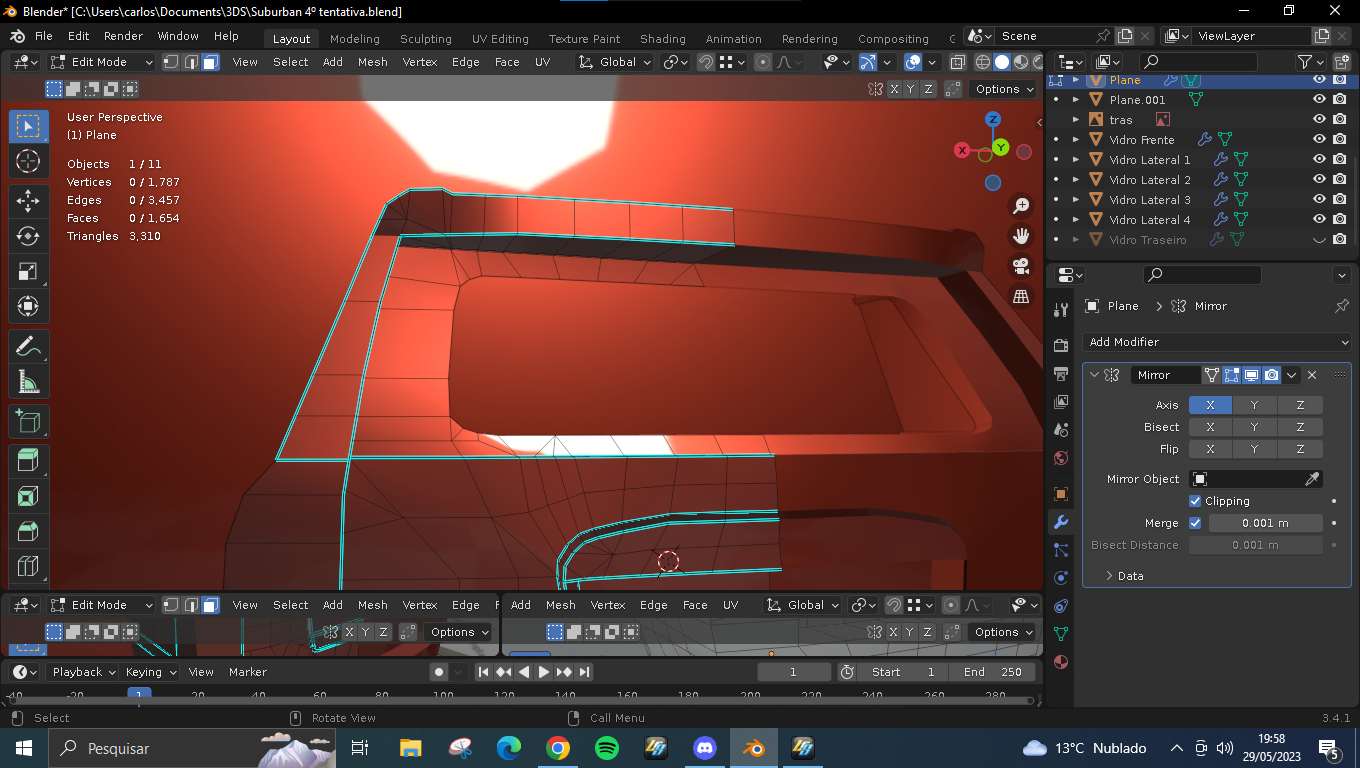Select the Measure tool
Screen dimensions: 1360x768
(28, 382)
